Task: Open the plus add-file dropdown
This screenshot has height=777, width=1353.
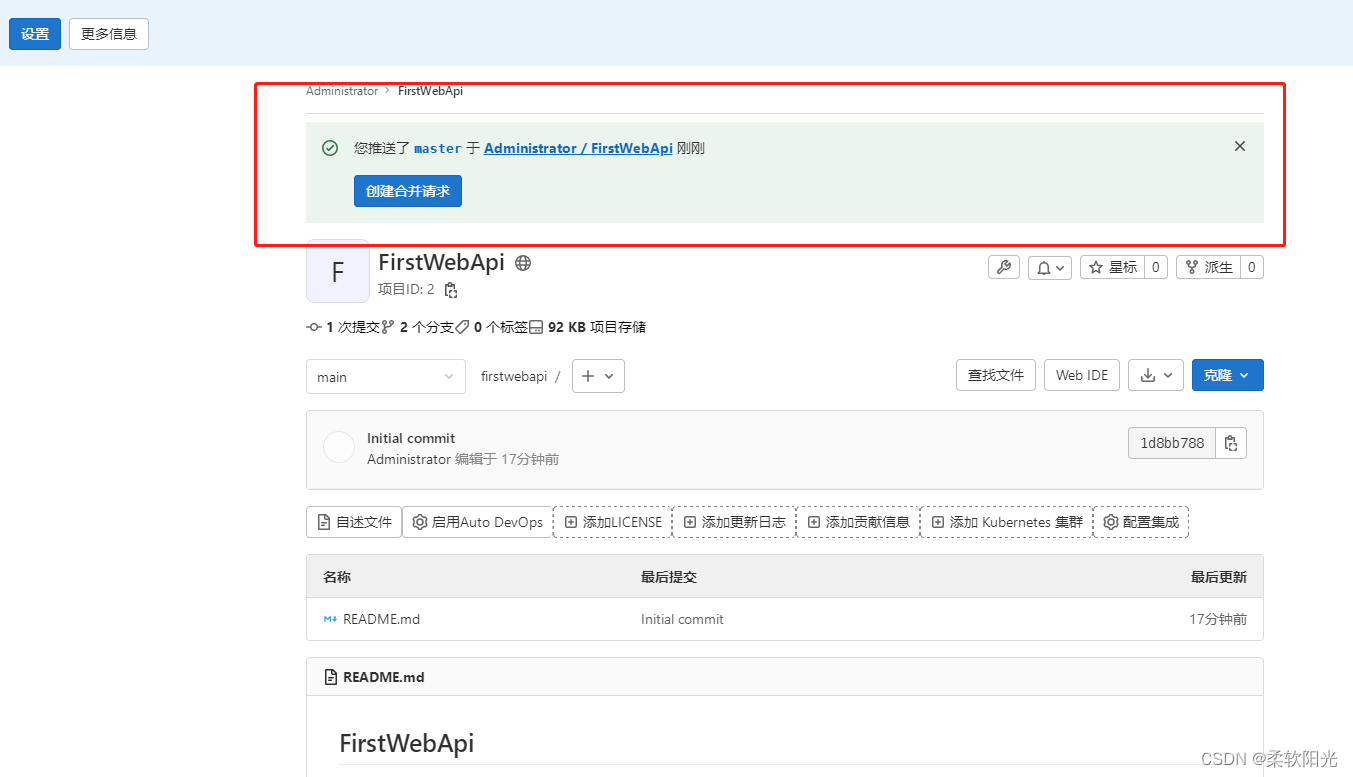Action: [x=598, y=376]
